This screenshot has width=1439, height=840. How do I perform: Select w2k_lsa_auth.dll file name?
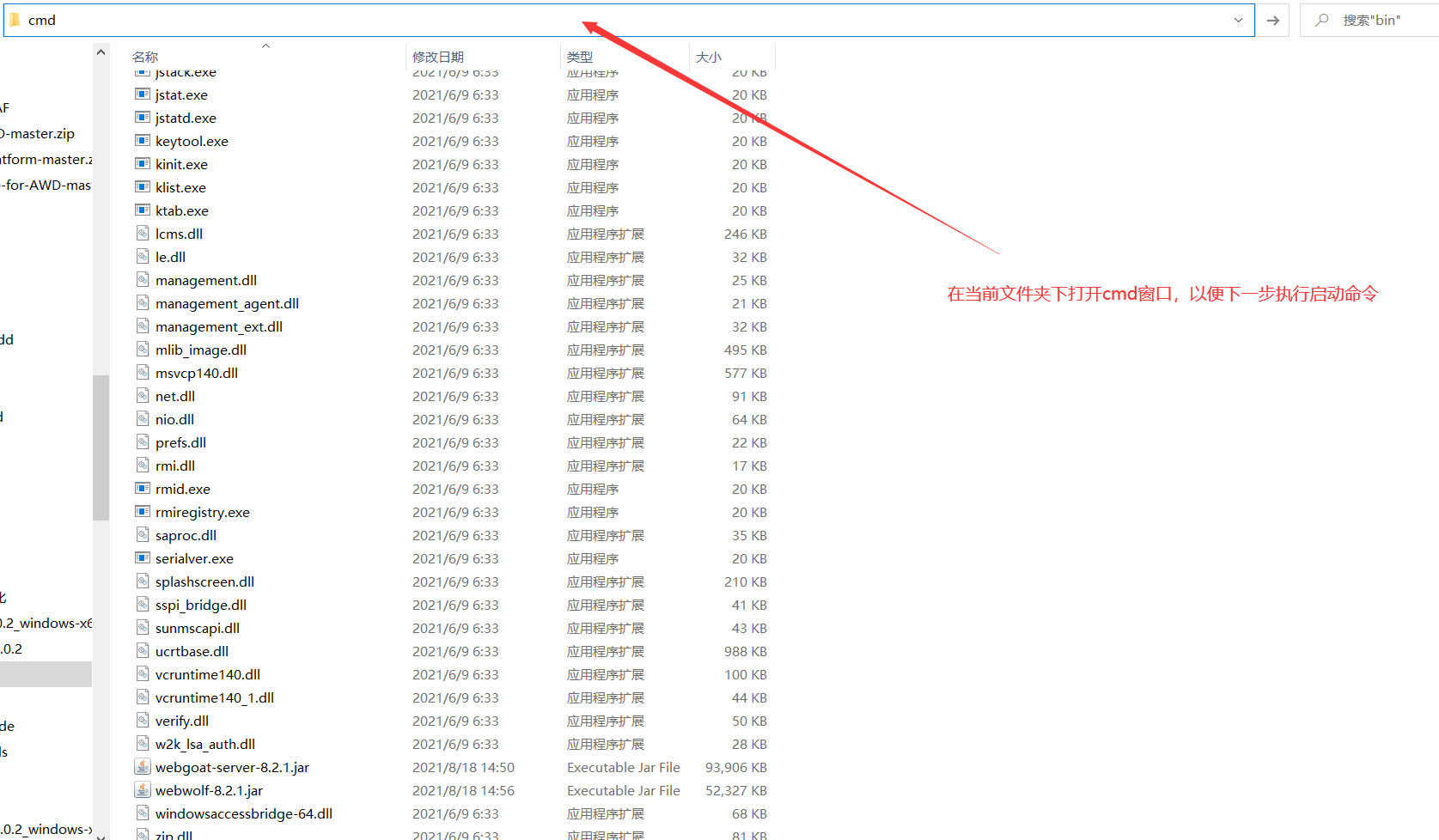pyautogui.click(x=205, y=744)
